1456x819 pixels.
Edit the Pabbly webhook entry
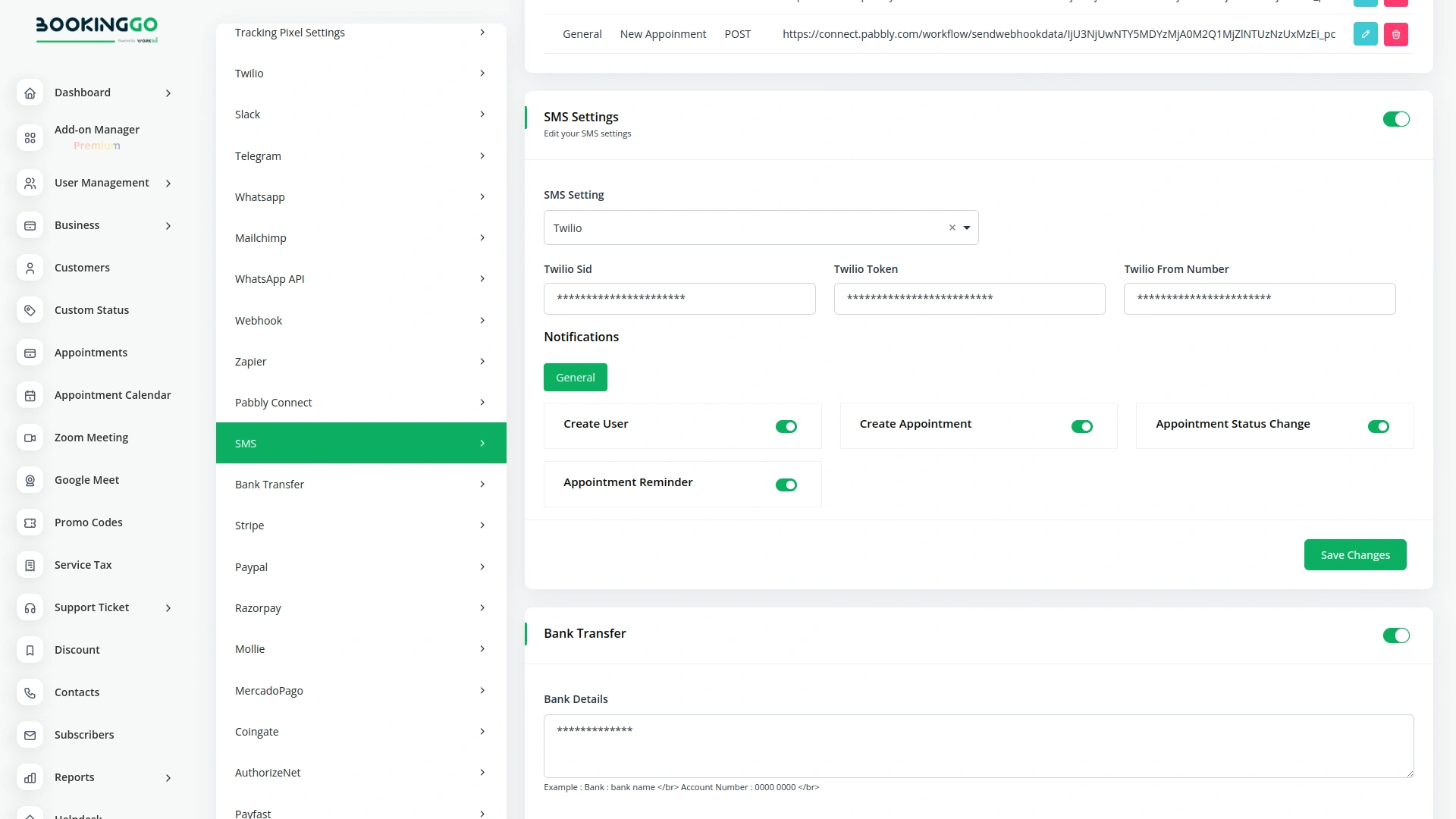click(x=1365, y=34)
